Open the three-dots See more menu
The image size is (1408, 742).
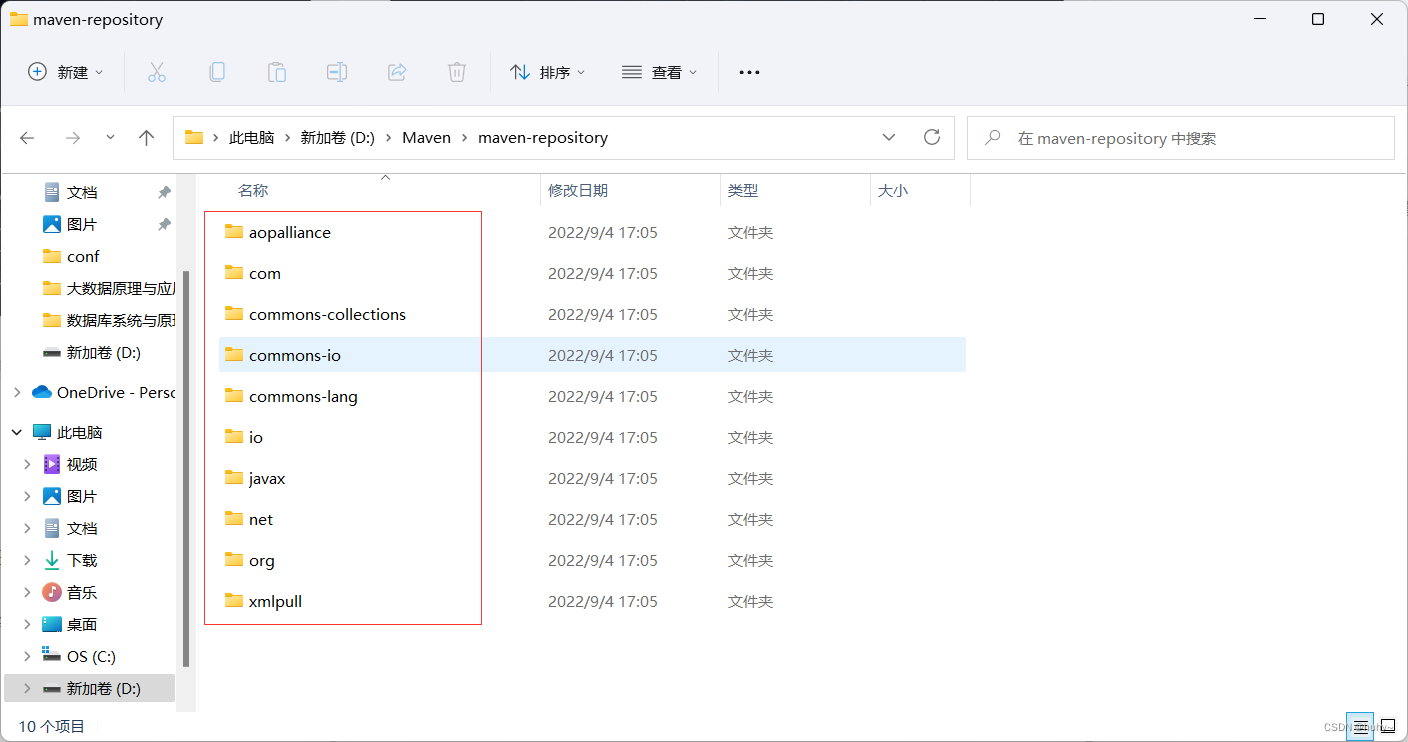749,72
